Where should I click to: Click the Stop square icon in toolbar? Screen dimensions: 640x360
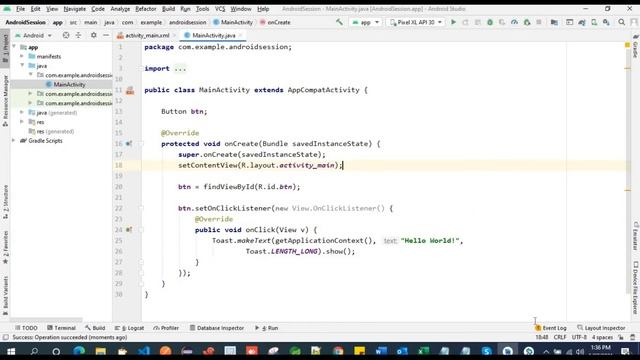pos(539,22)
